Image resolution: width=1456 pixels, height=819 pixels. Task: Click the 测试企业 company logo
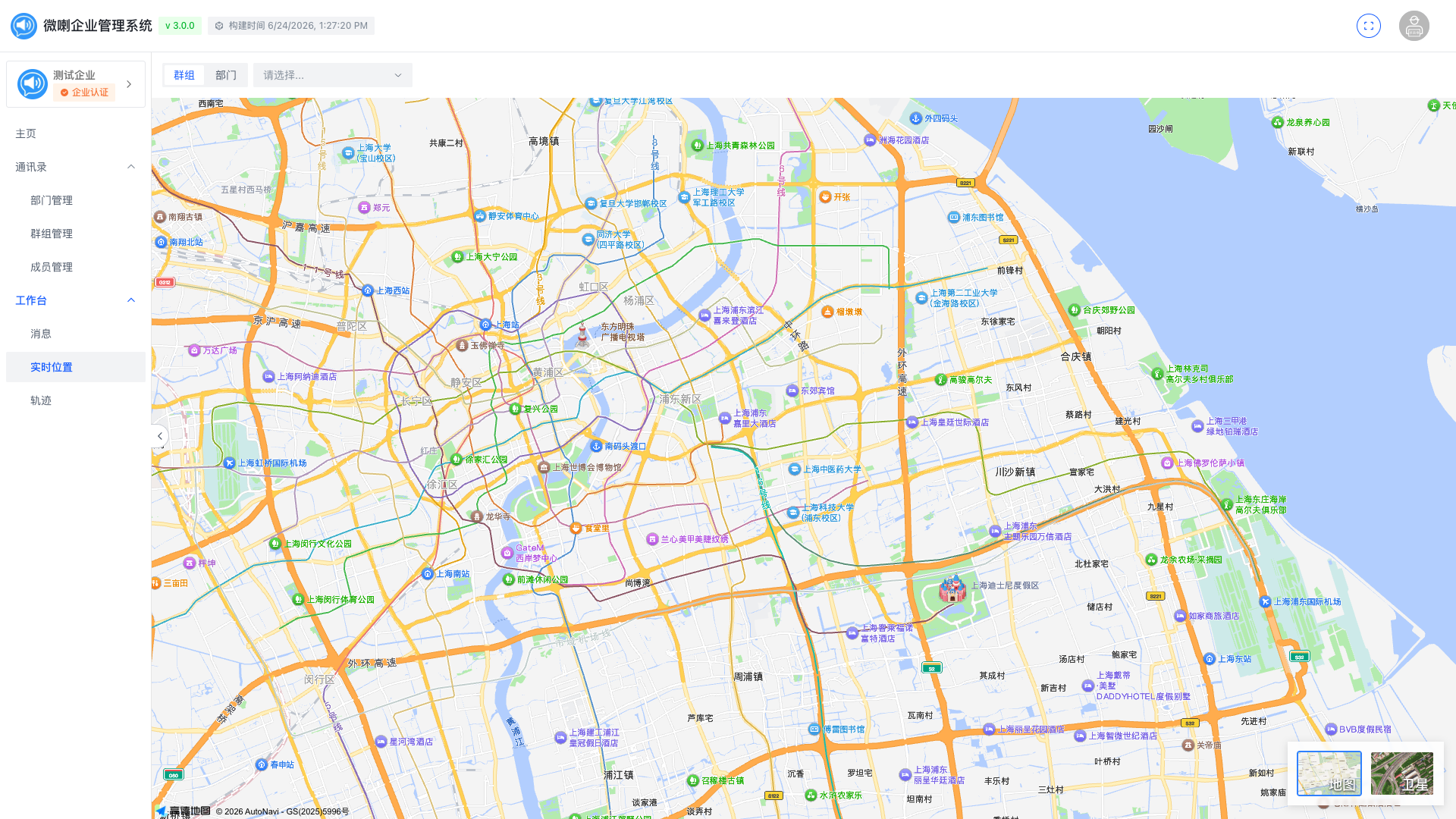(33, 84)
